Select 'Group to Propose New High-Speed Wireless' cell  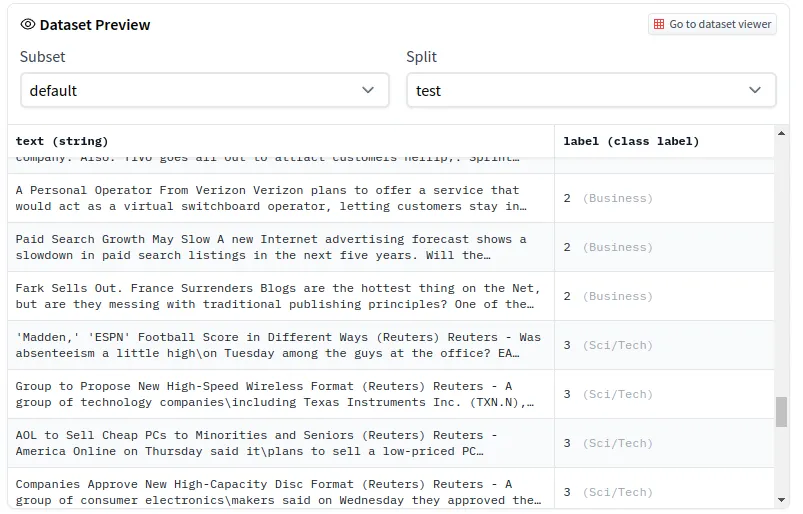tap(281, 394)
